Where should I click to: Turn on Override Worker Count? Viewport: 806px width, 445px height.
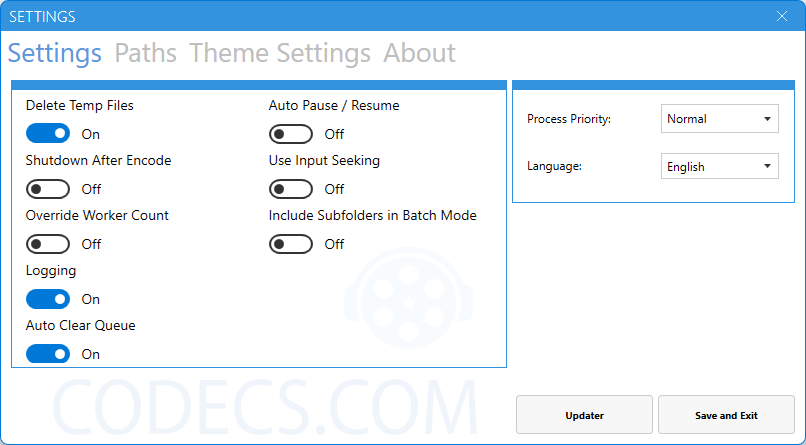tap(48, 244)
